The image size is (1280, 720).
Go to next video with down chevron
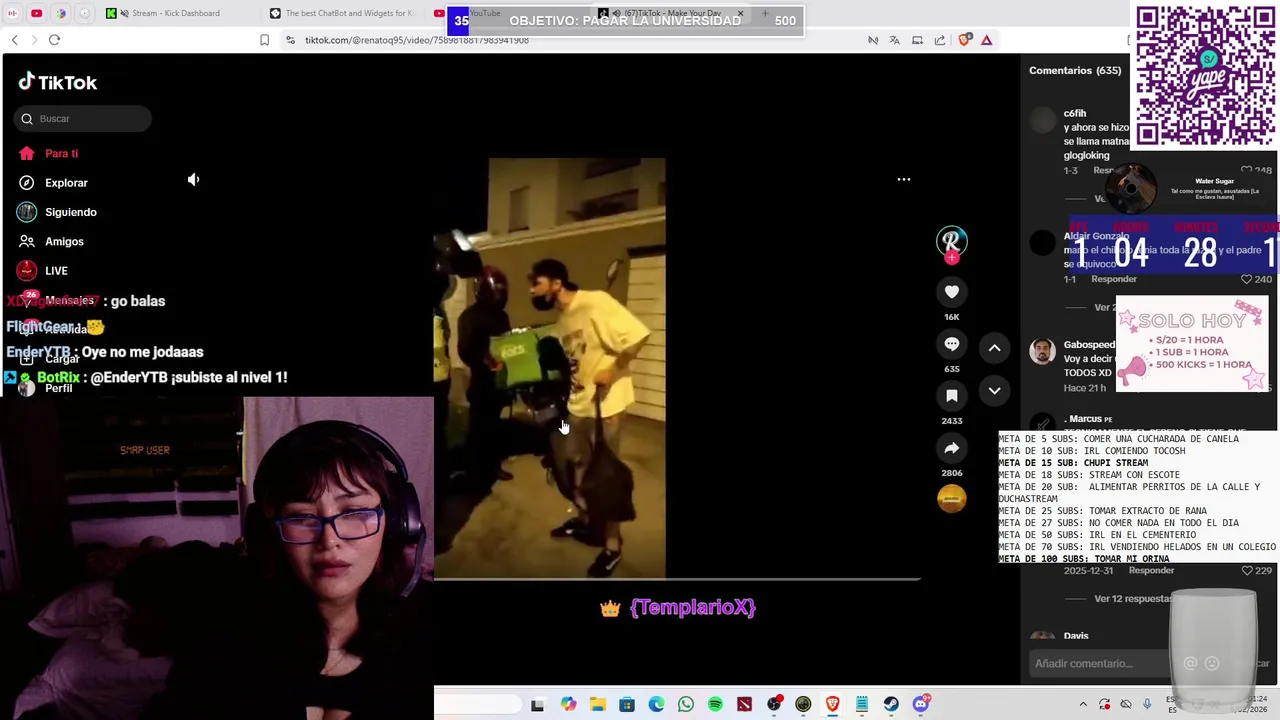pos(995,391)
